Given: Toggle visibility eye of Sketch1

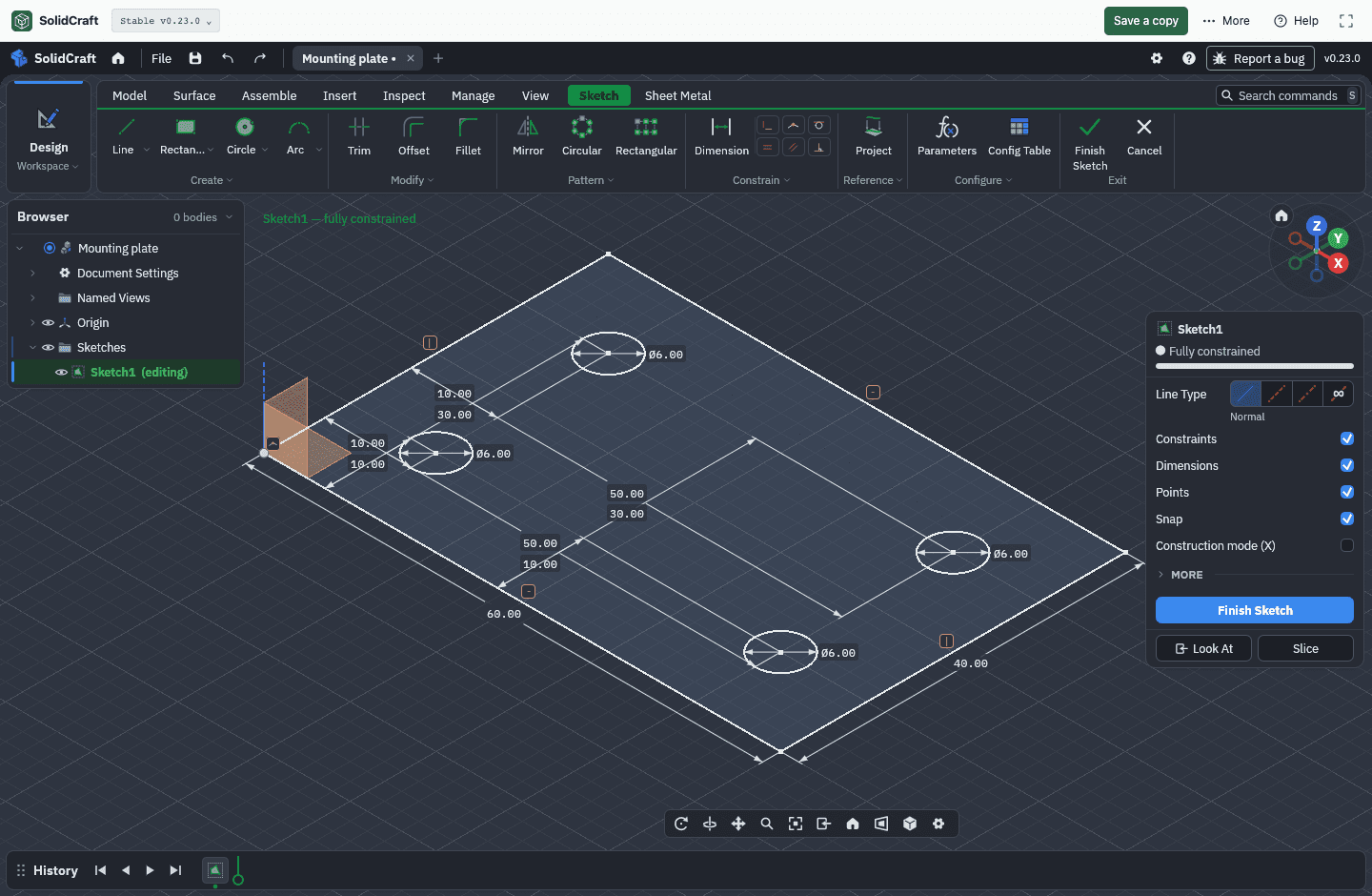Looking at the screenshot, I should (x=61, y=373).
